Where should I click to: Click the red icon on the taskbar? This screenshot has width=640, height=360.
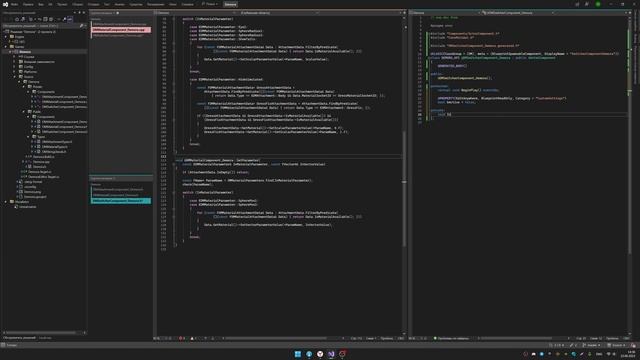[342, 354]
